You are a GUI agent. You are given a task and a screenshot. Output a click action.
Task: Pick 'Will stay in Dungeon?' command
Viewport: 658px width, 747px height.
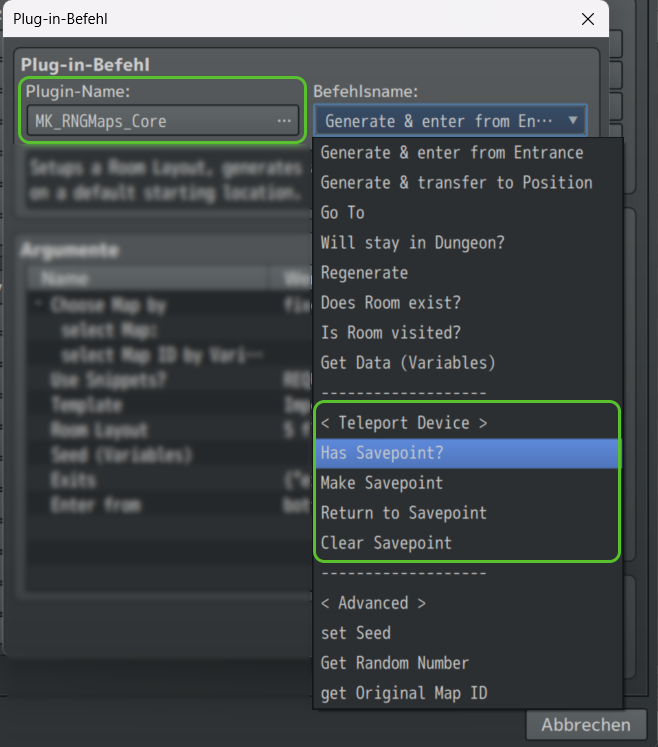tap(468, 243)
